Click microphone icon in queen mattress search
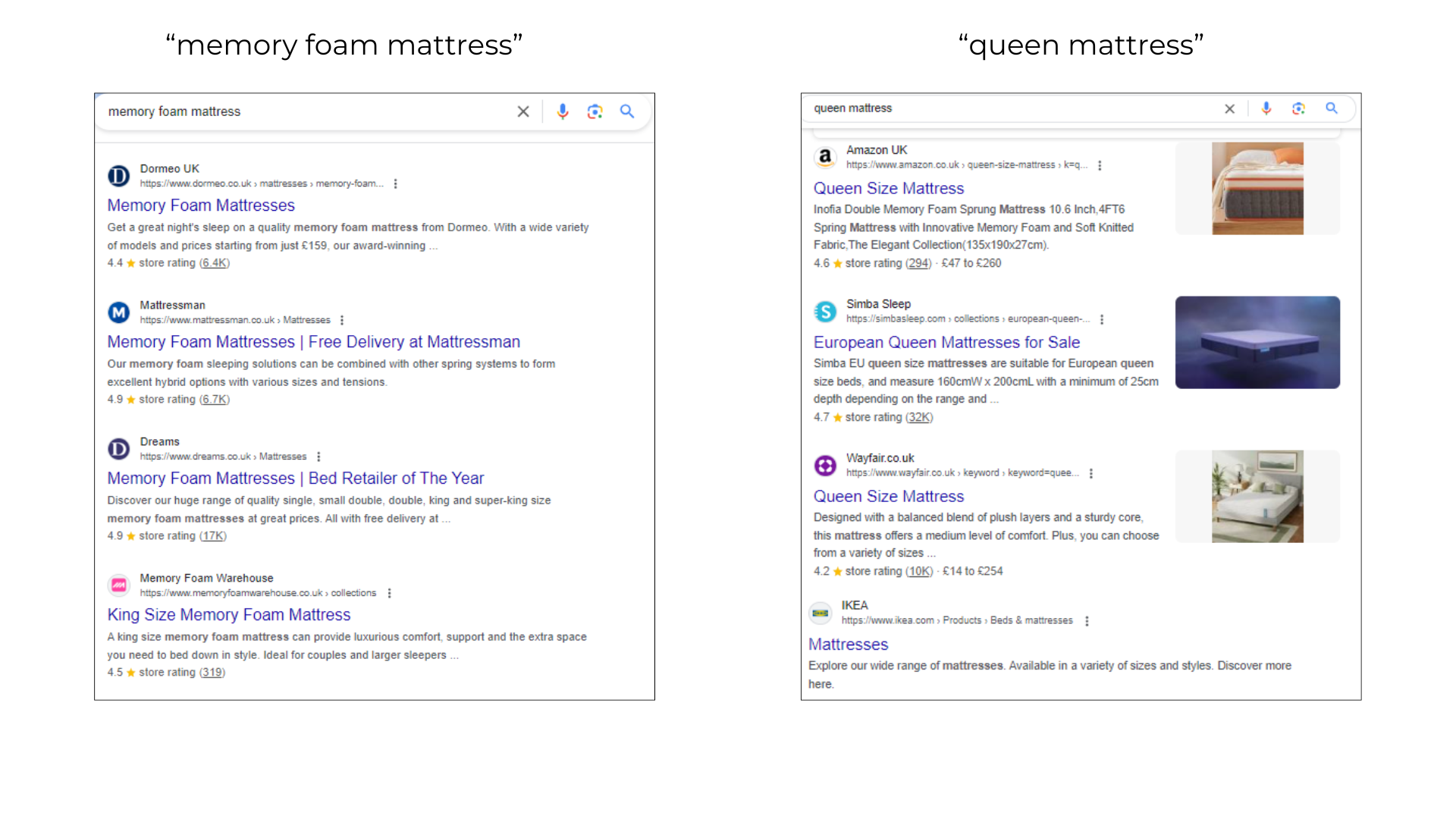The image size is (1456, 819). [1266, 108]
